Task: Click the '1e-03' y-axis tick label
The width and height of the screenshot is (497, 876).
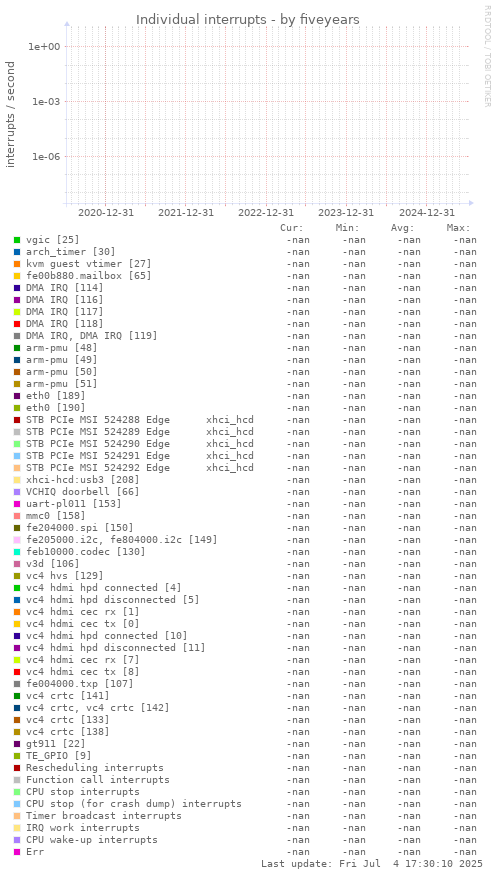Action: [44, 102]
